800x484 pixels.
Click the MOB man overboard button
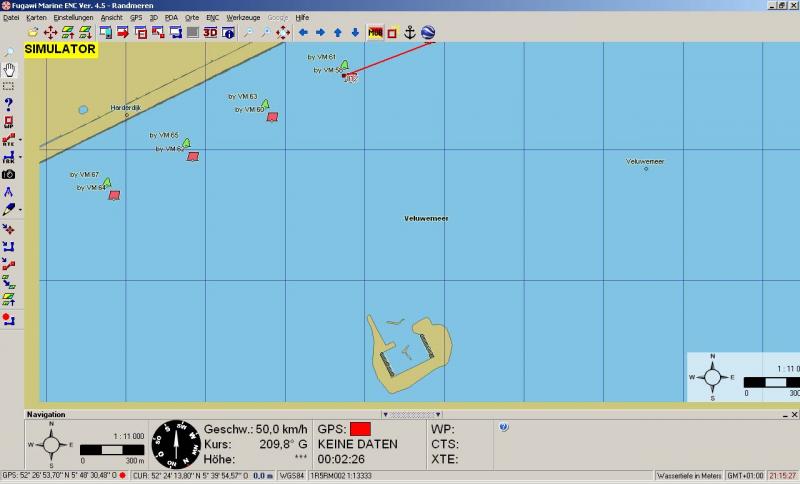coord(375,32)
